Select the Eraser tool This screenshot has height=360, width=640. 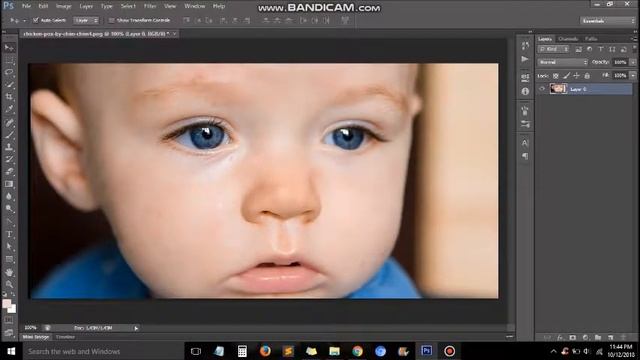click(9, 171)
